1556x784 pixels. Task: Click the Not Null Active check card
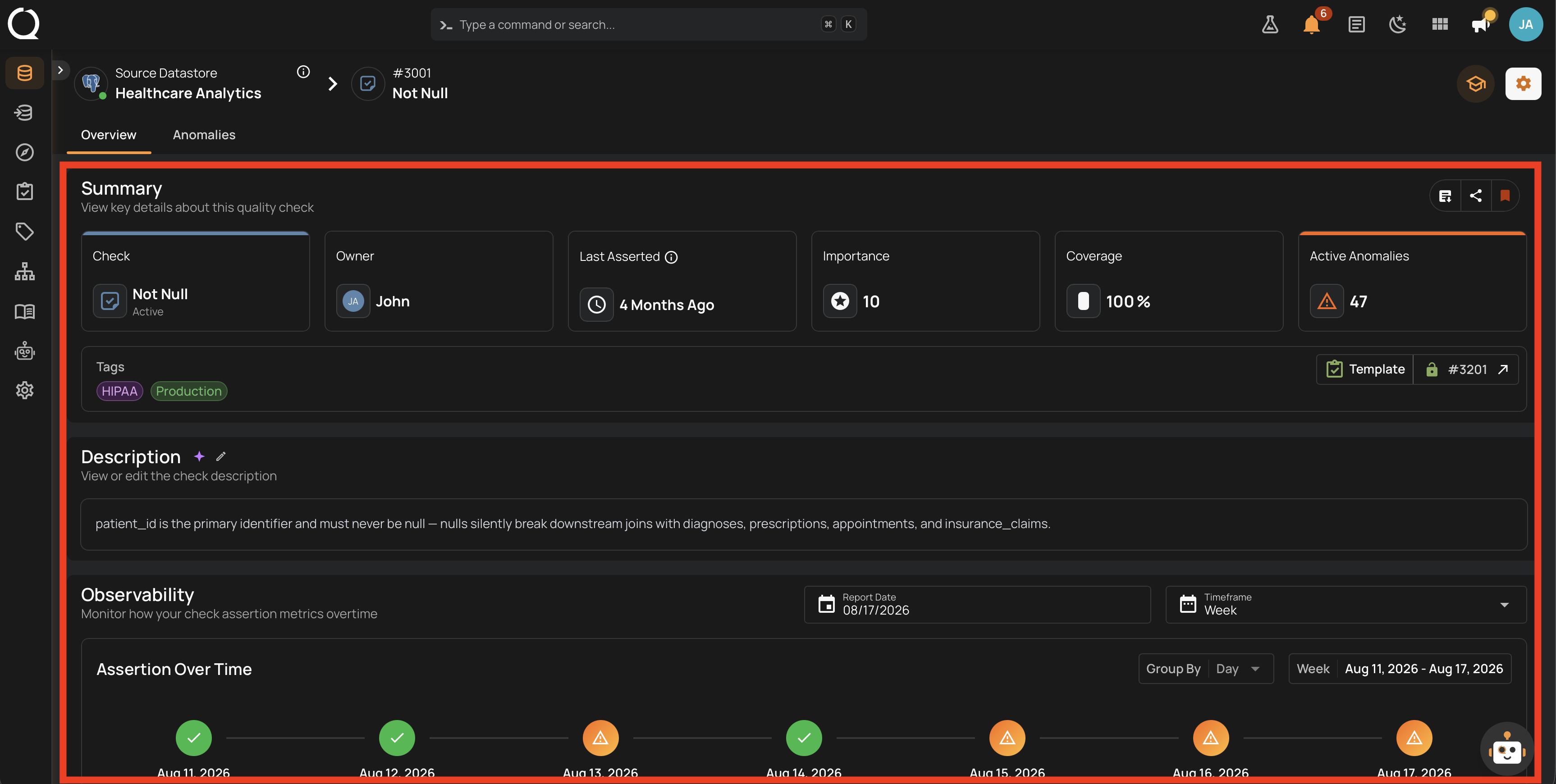(195, 282)
